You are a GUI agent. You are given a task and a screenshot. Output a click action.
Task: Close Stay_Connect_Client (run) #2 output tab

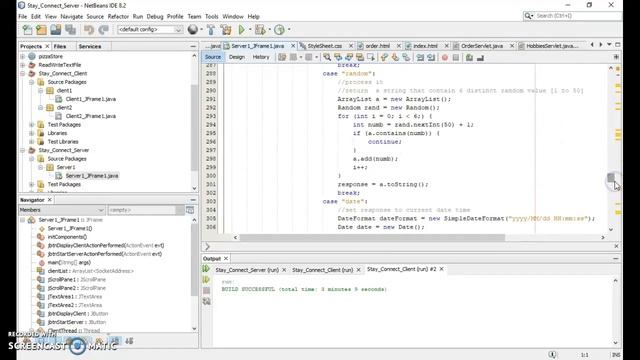(441, 269)
